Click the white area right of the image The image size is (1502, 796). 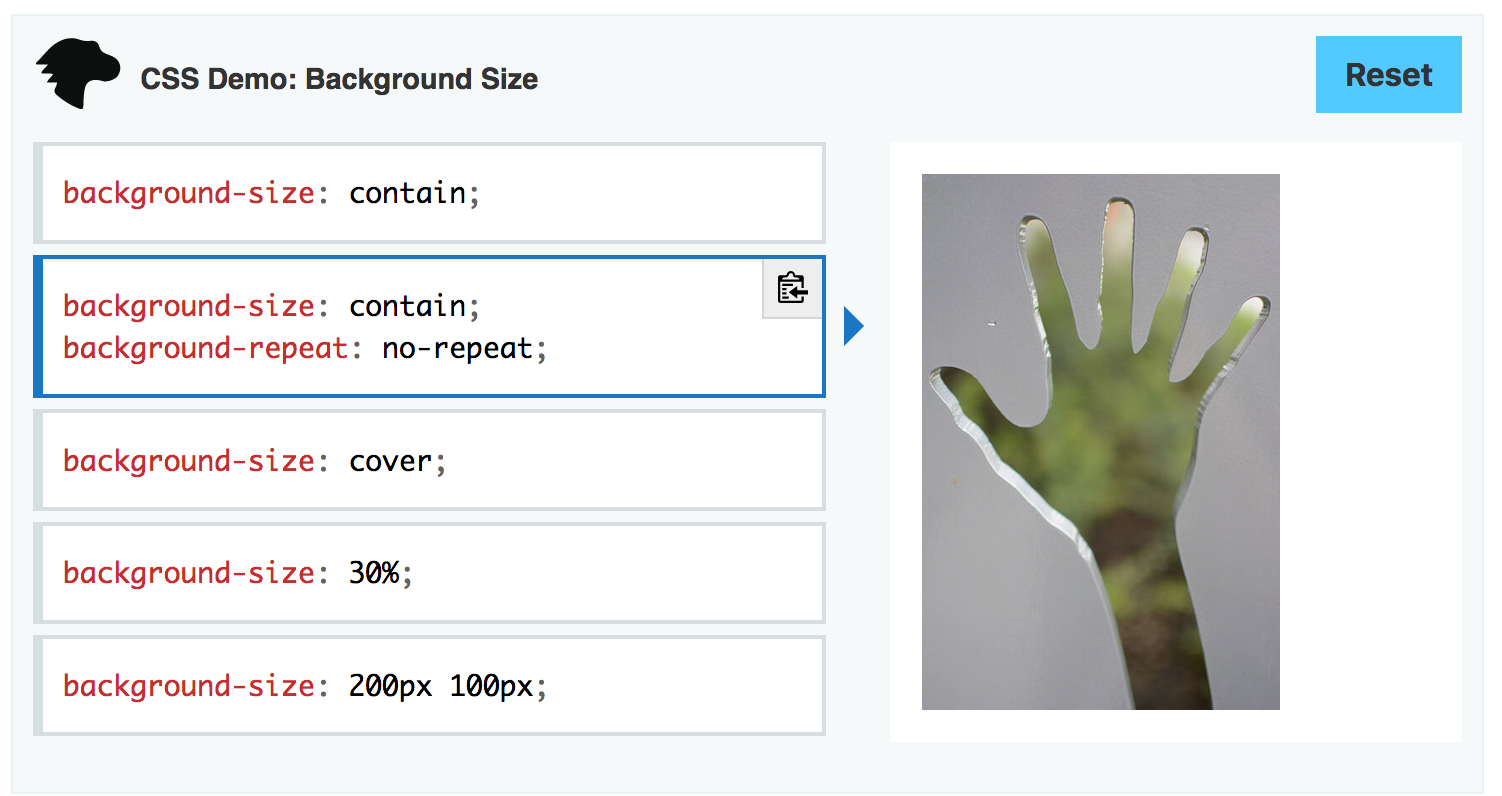pos(1370,442)
